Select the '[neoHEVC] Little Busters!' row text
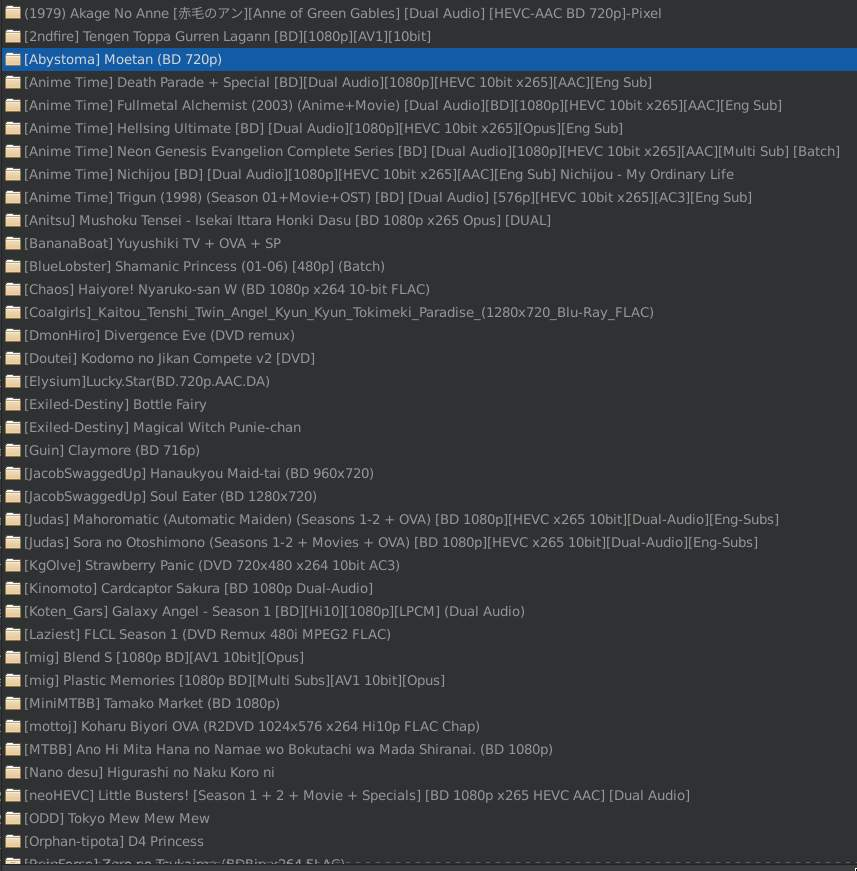857x871 pixels. (x=357, y=795)
